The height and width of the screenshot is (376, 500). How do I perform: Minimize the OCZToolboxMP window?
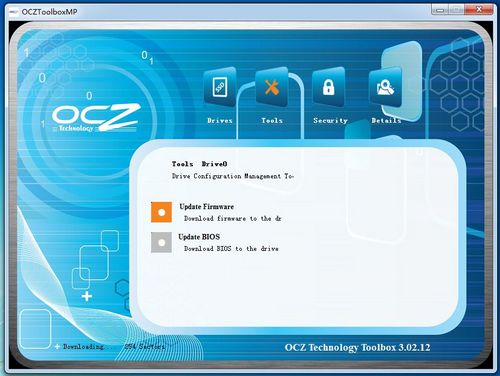[440, 10]
